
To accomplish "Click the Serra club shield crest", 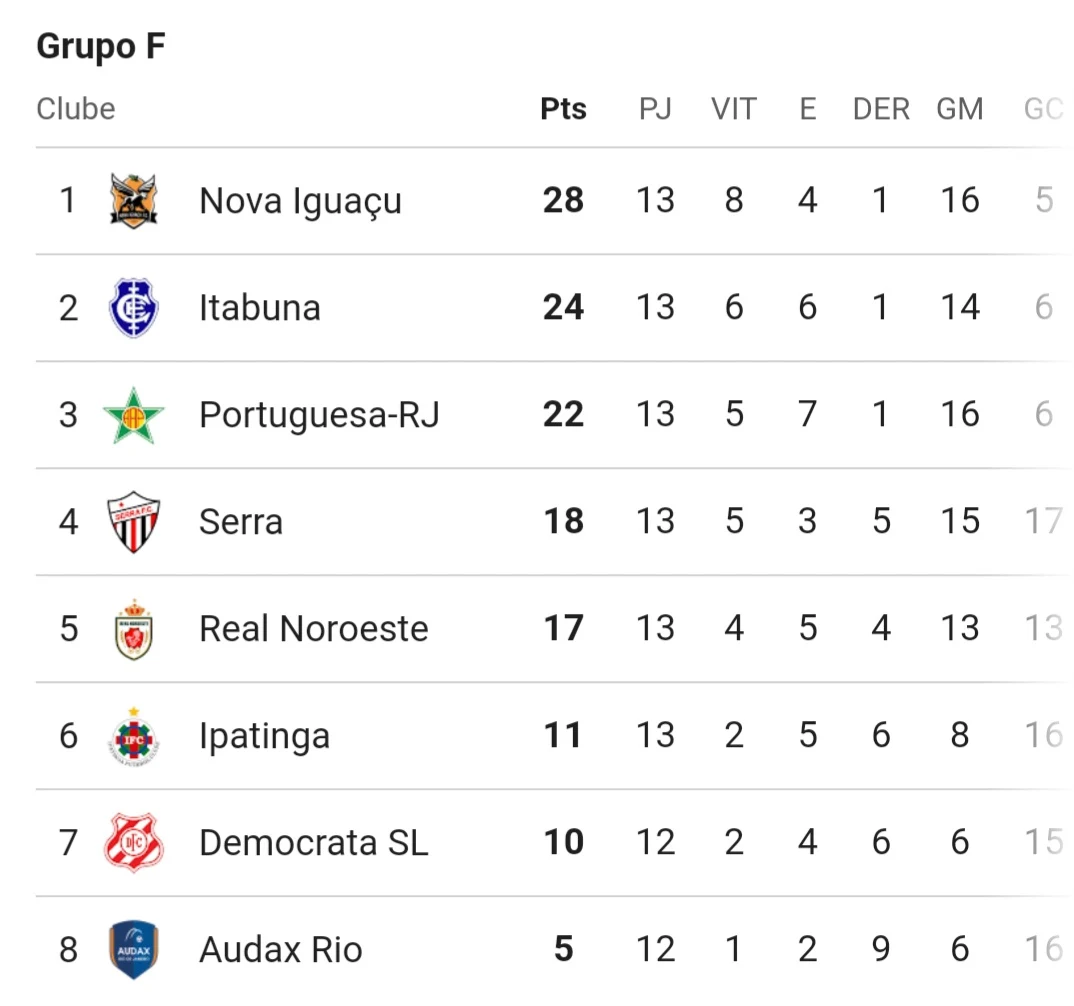I will [134, 522].
